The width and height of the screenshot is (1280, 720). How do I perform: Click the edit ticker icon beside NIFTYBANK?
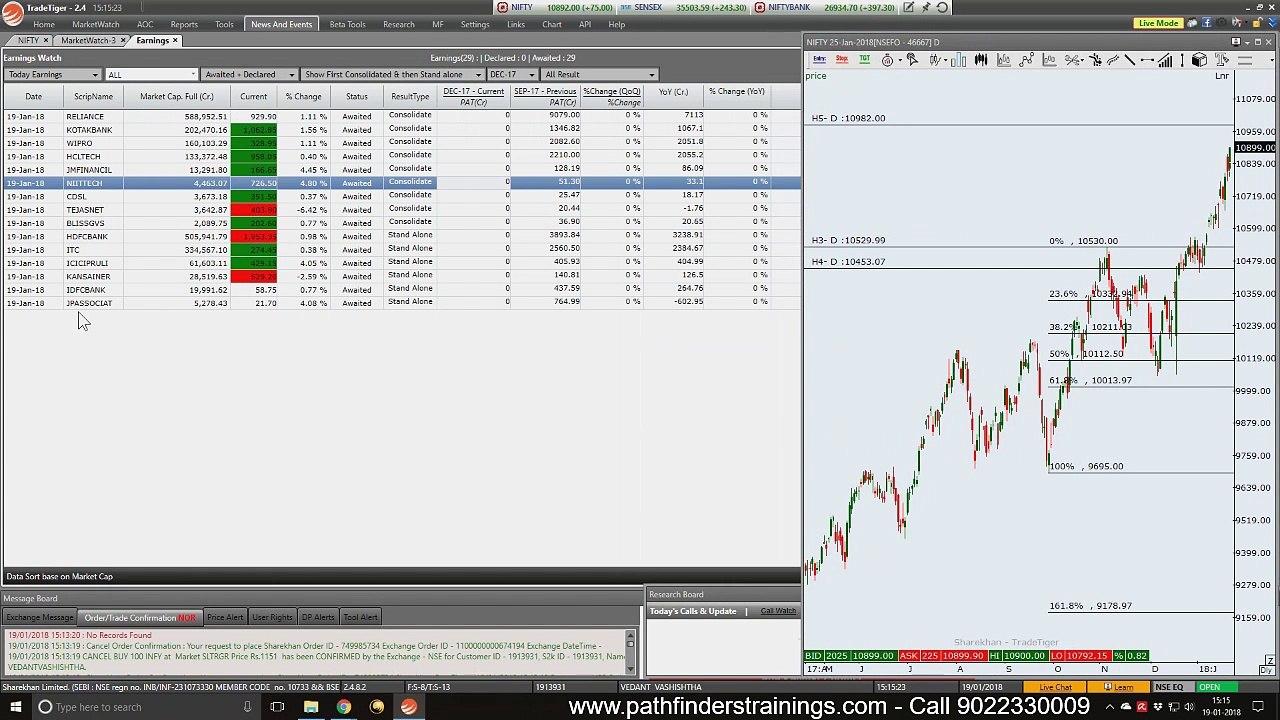pos(908,7)
